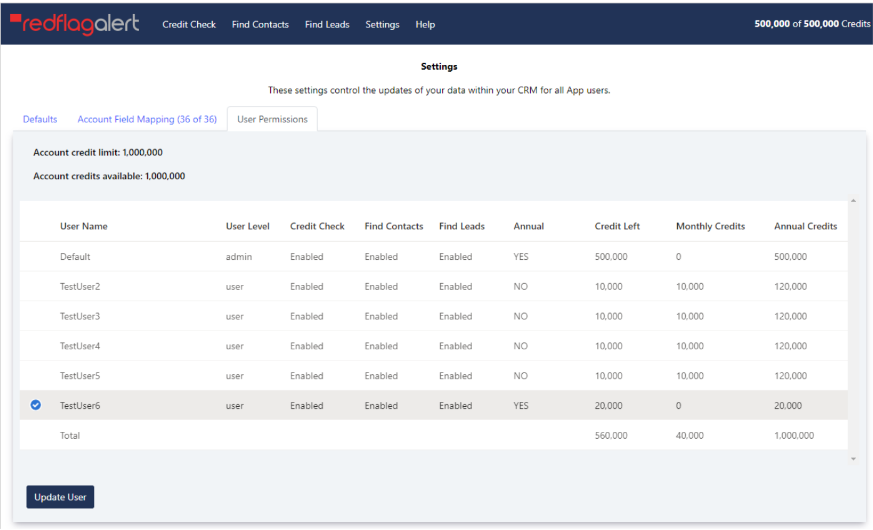Click Default row's 500,000 Credit Left
This screenshot has height=530, width=873.
coord(611,257)
